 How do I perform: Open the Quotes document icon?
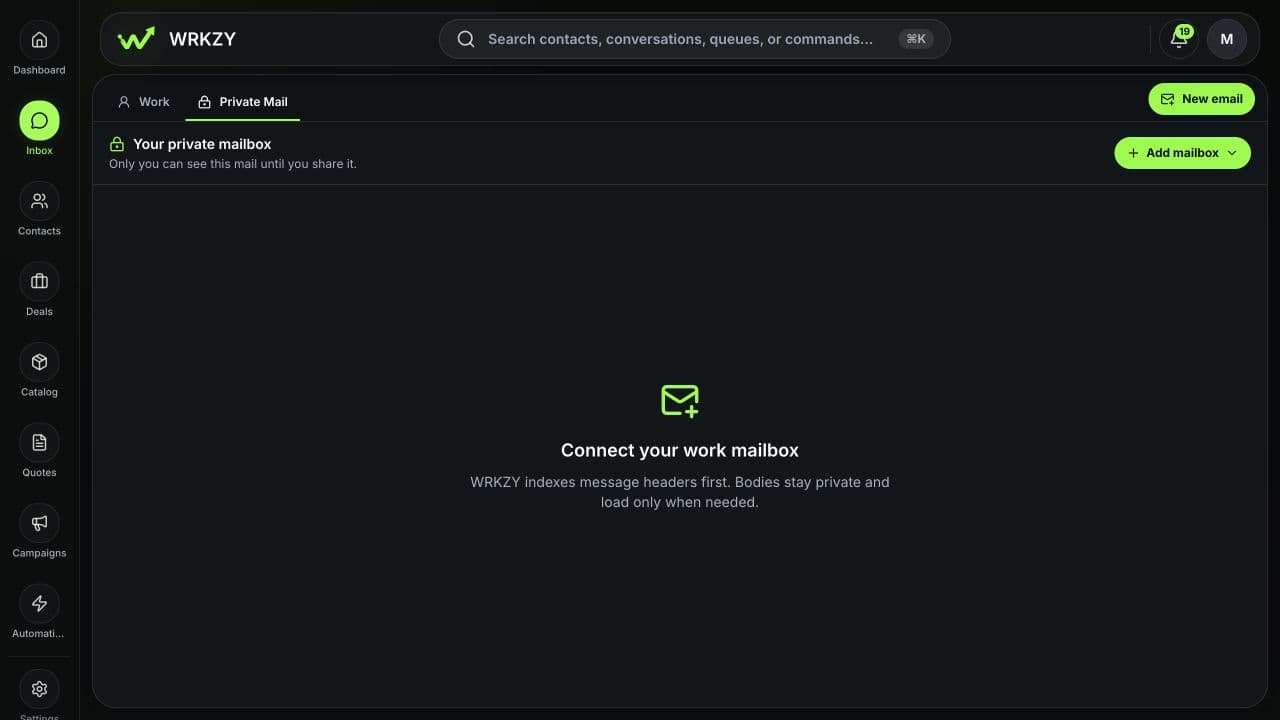click(x=39, y=443)
